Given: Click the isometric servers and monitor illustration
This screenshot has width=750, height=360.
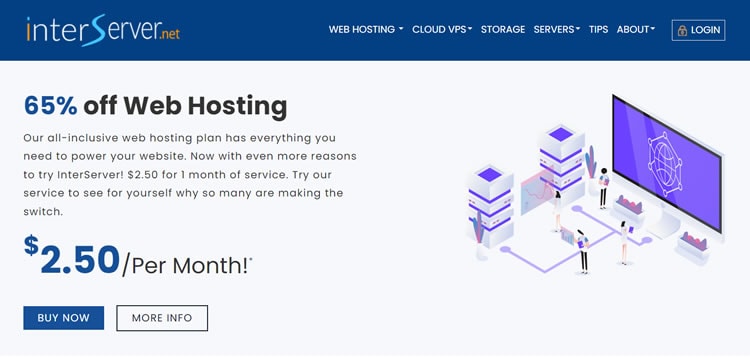Looking at the screenshot, I should (x=595, y=184).
